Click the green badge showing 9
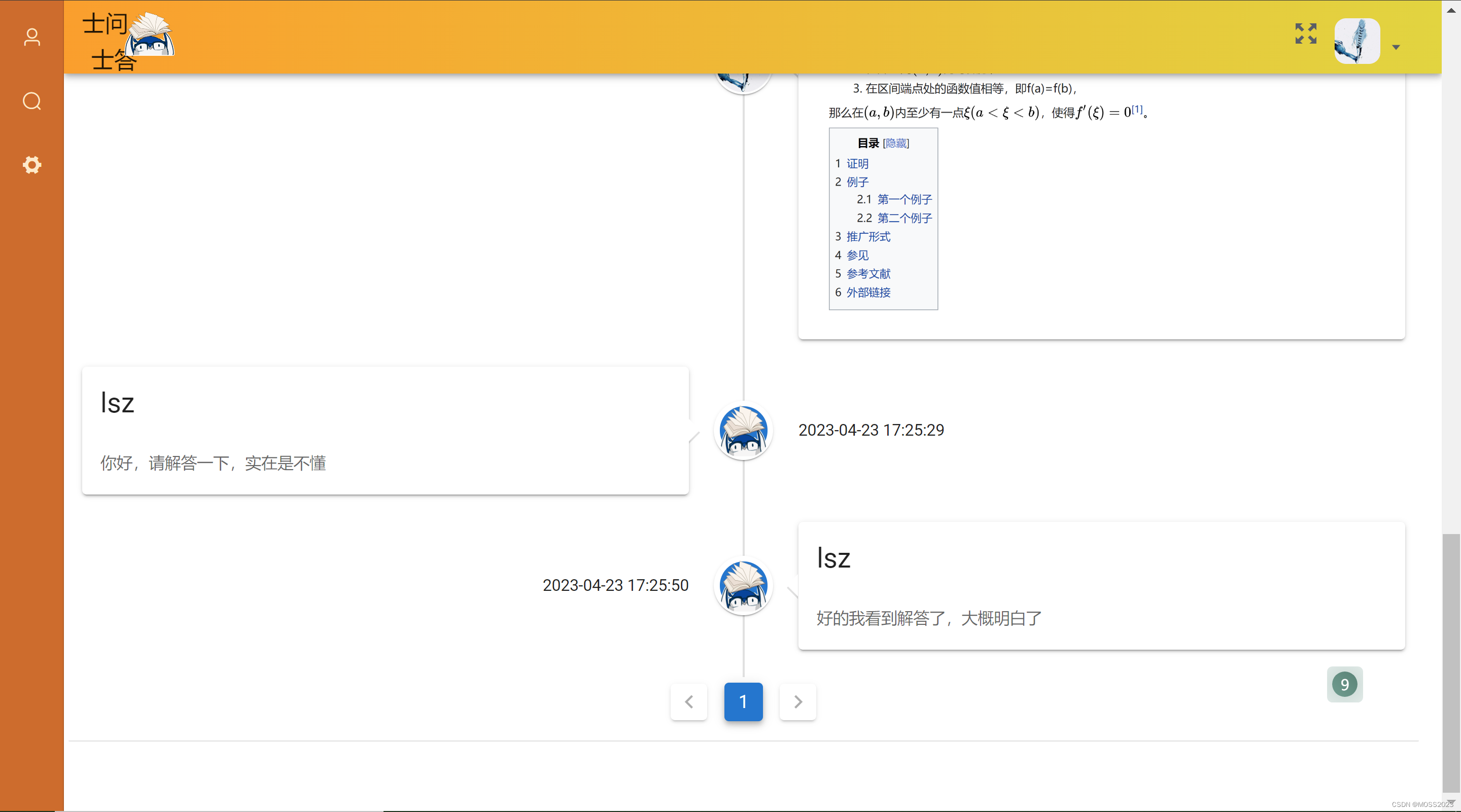The width and height of the screenshot is (1461, 812). point(1344,684)
